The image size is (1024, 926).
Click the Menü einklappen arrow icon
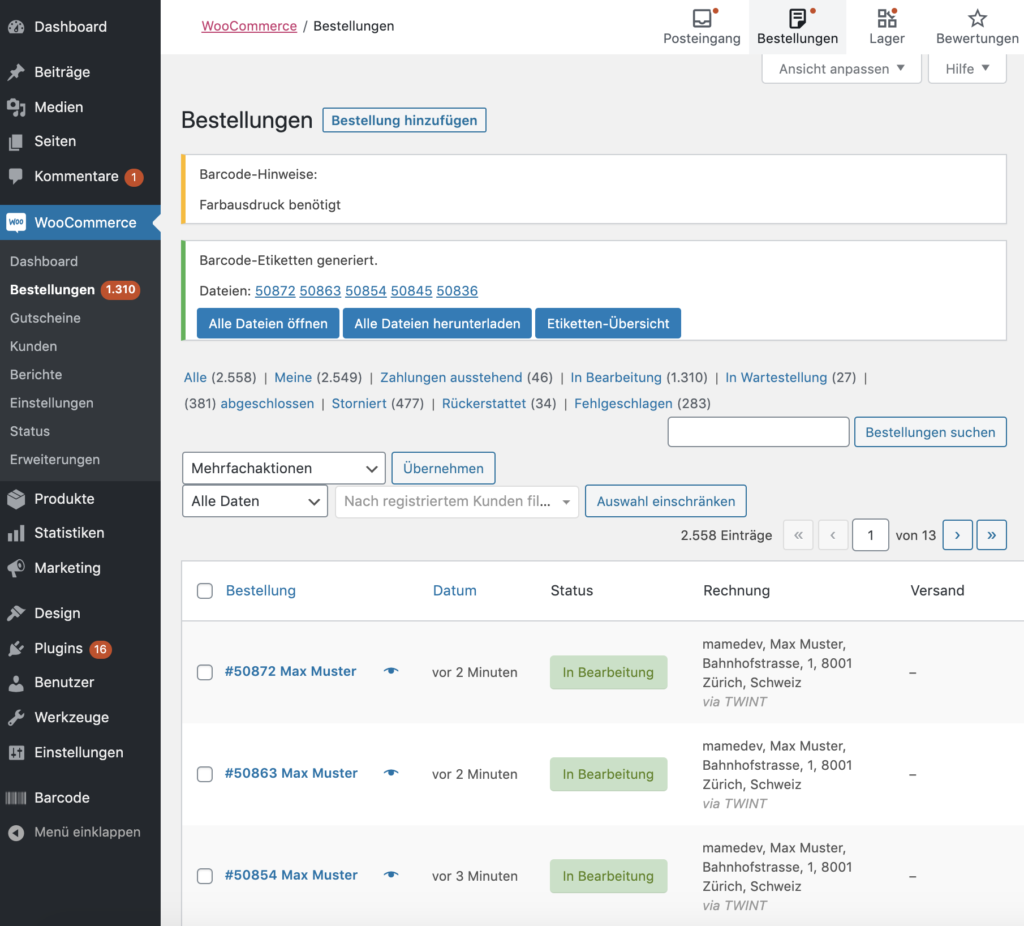[x=16, y=833]
